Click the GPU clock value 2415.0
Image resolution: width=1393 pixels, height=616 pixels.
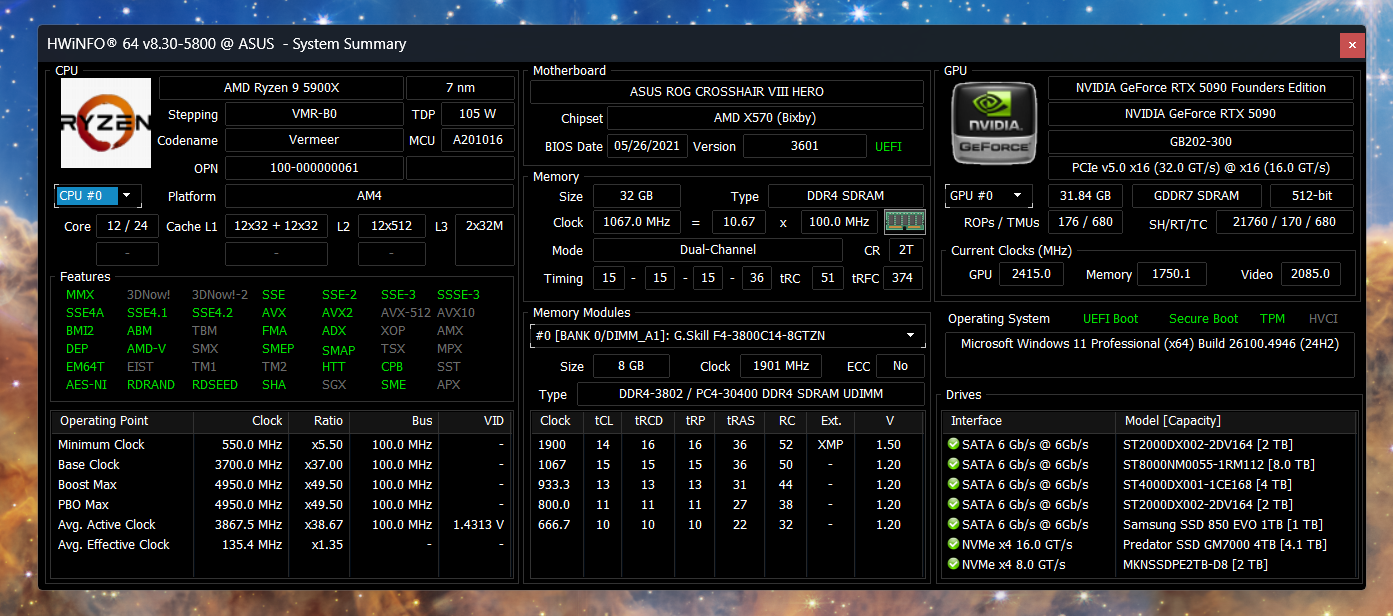click(x=1032, y=274)
